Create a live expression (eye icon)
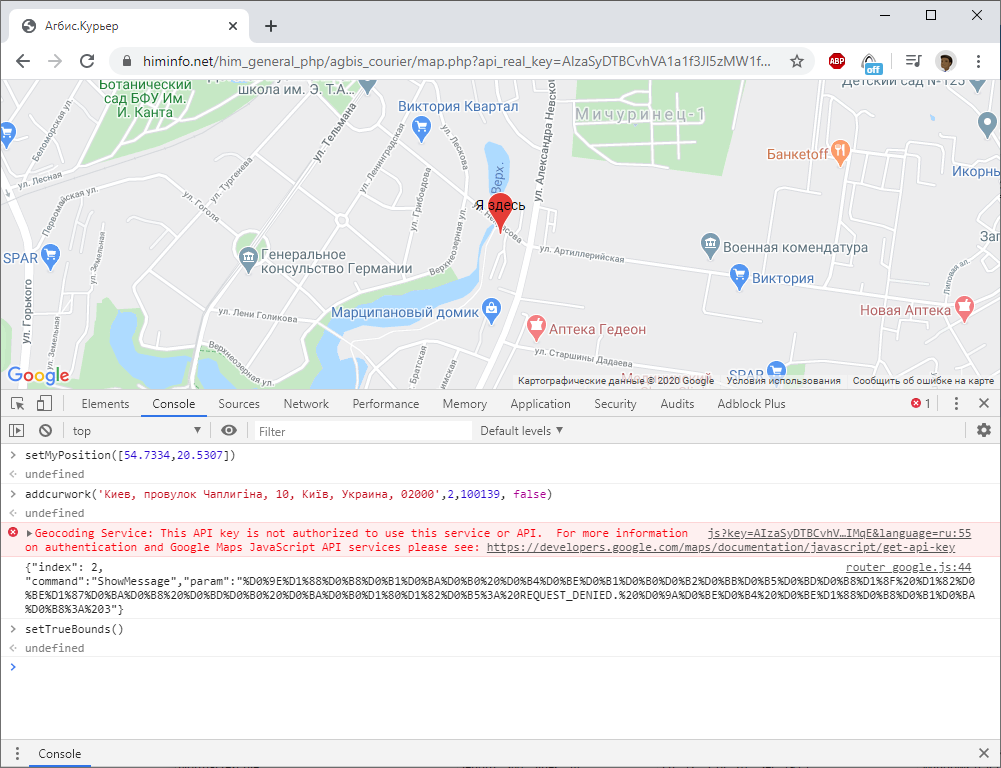 [x=229, y=430]
